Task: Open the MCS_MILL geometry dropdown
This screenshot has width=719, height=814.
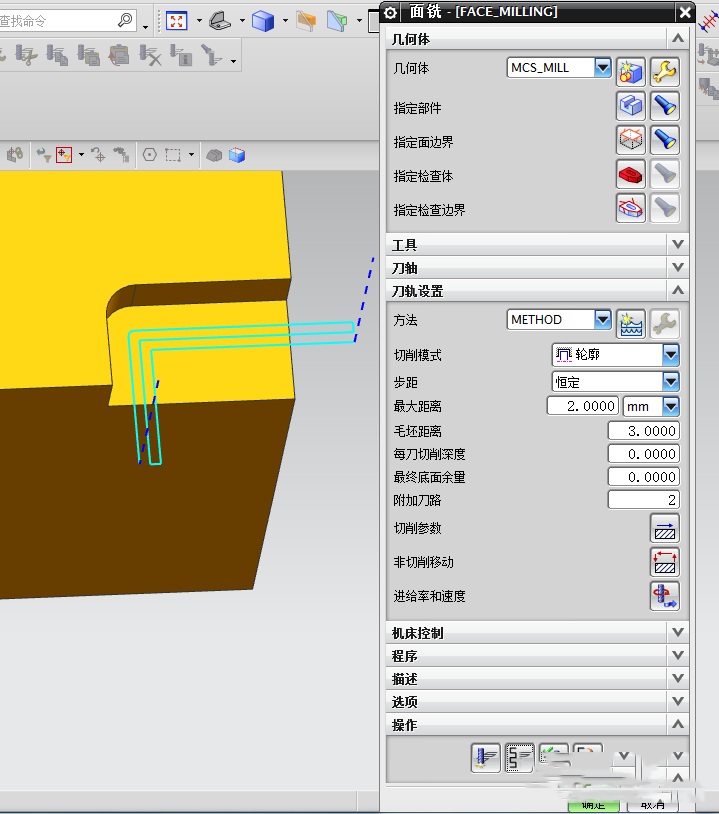Action: click(602, 68)
